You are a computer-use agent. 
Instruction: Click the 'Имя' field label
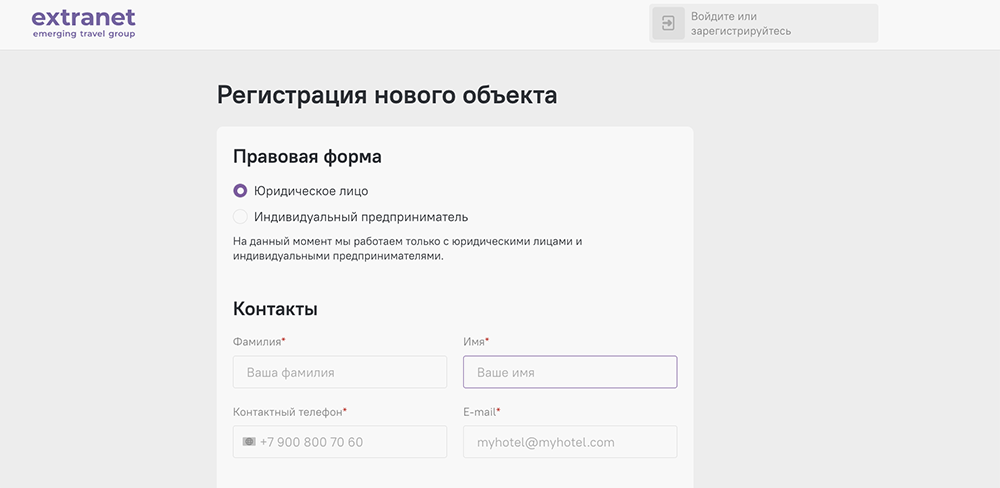coord(474,342)
